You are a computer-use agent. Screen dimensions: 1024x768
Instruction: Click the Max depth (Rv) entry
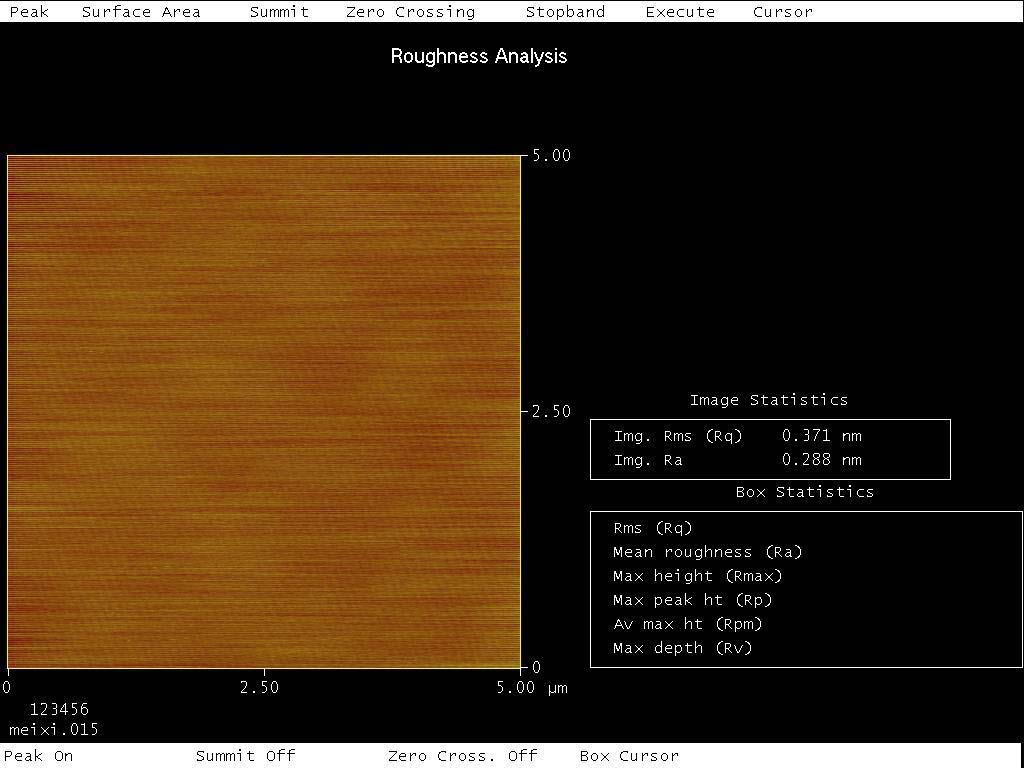(682, 648)
